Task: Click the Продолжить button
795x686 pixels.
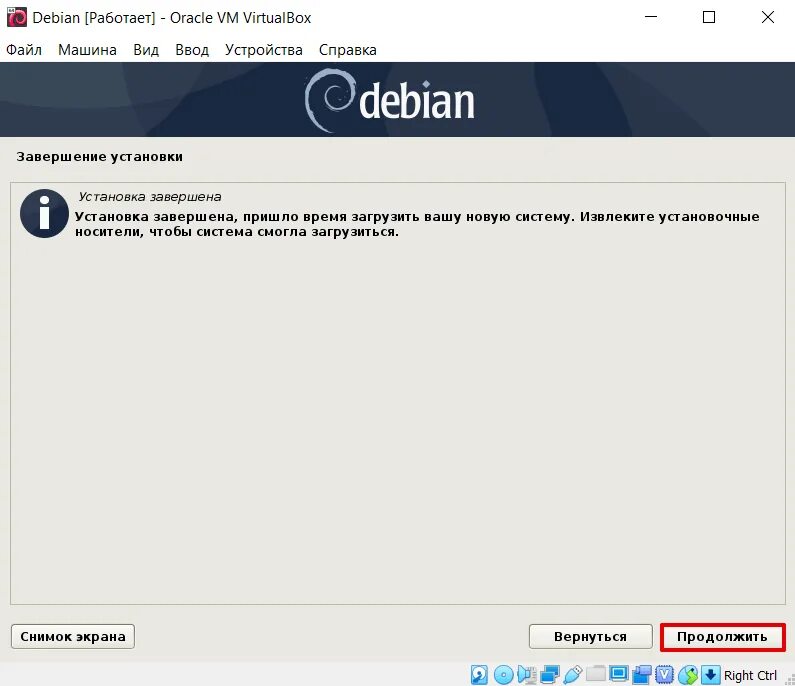Action: pyautogui.click(x=722, y=637)
